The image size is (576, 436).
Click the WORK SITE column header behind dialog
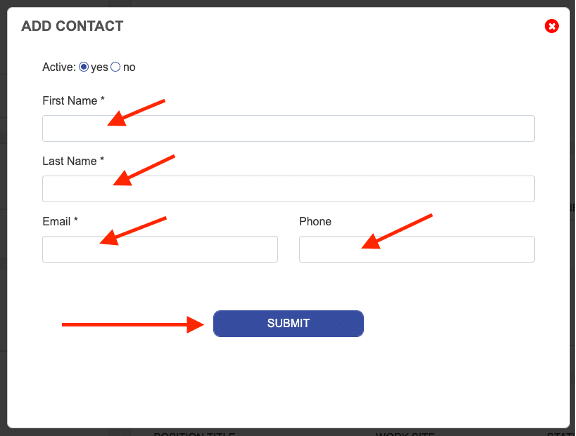point(405,433)
